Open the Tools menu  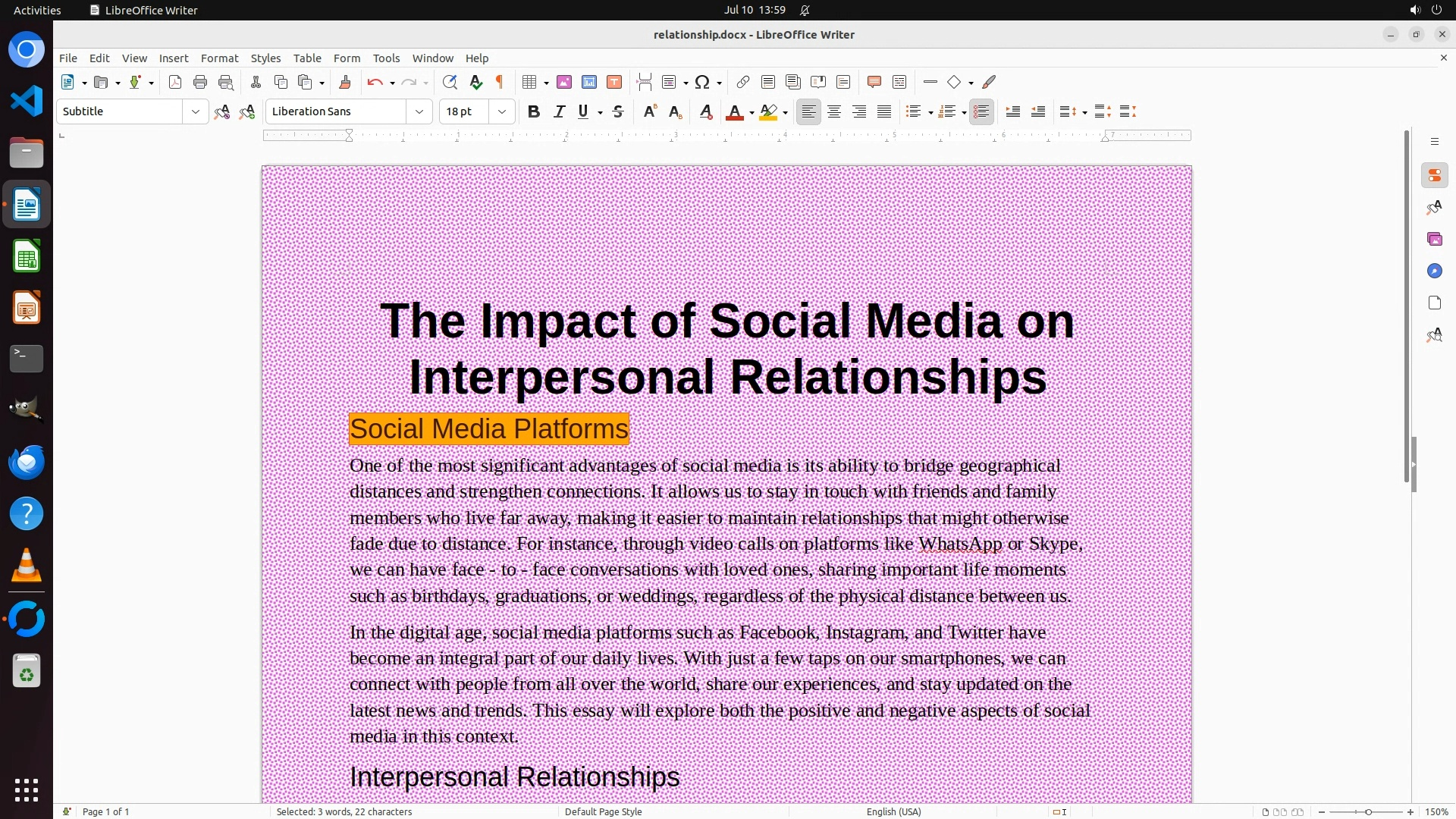click(x=386, y=58)
